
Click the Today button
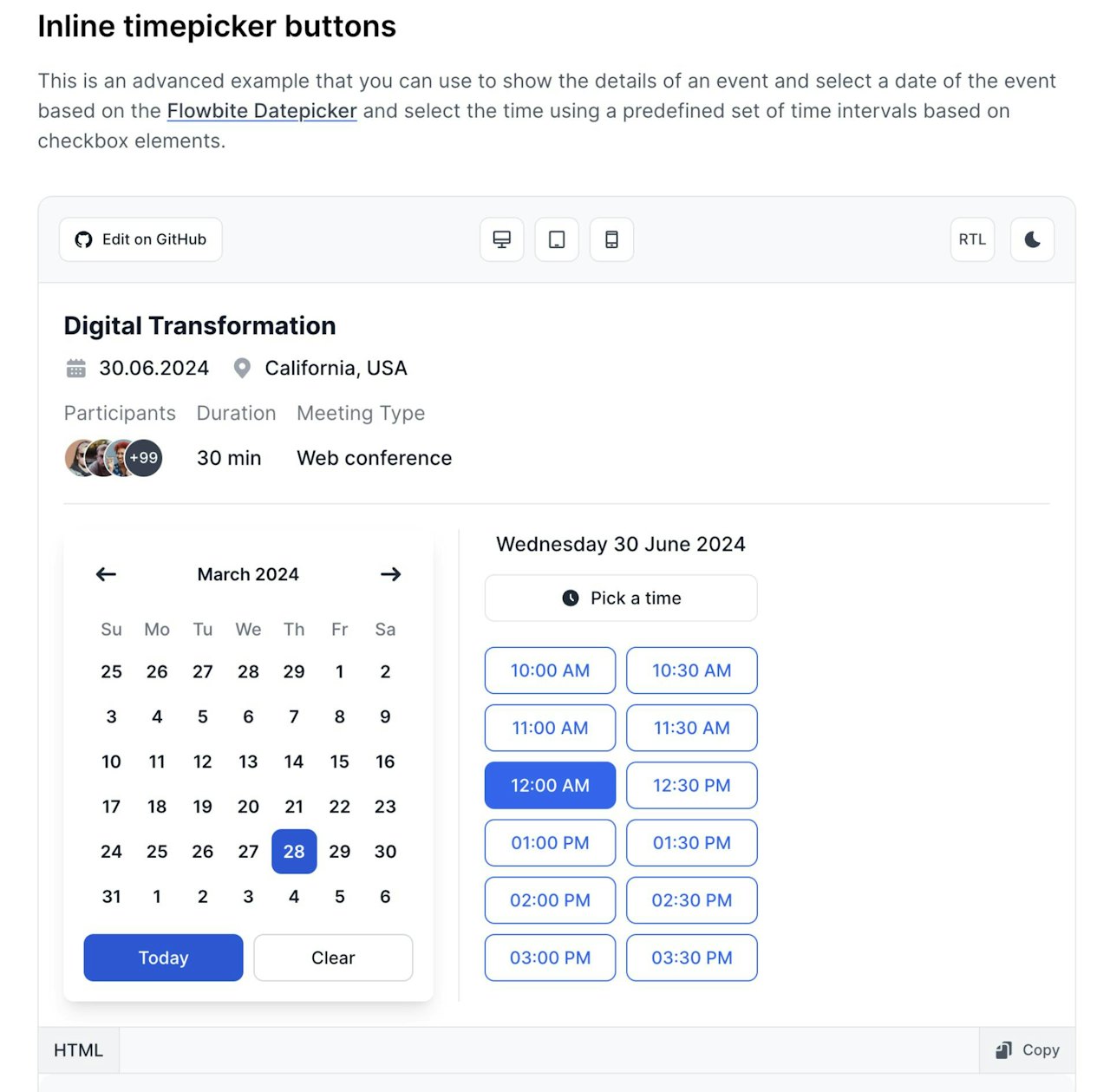pyautogui.click(x=162, y=958)
